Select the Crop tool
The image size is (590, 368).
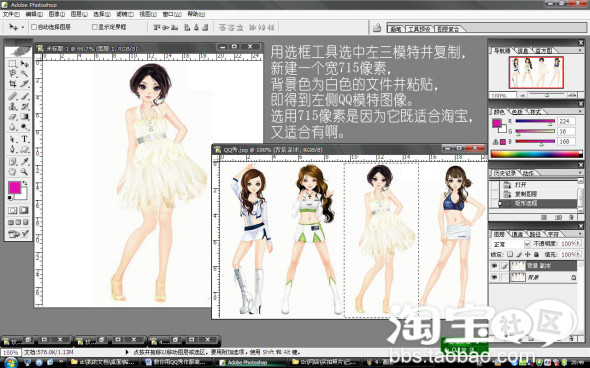pyautogui.click(x=12, y=84)
